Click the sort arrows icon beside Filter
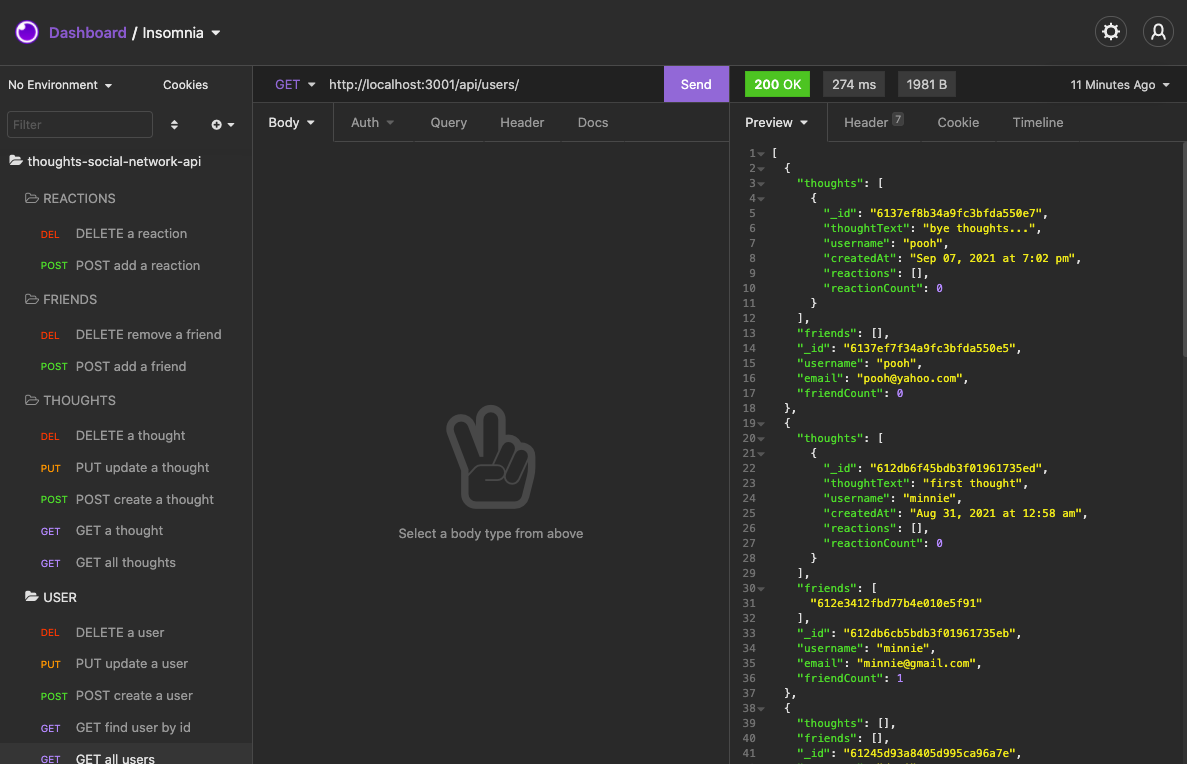 [x=174, y=124]
